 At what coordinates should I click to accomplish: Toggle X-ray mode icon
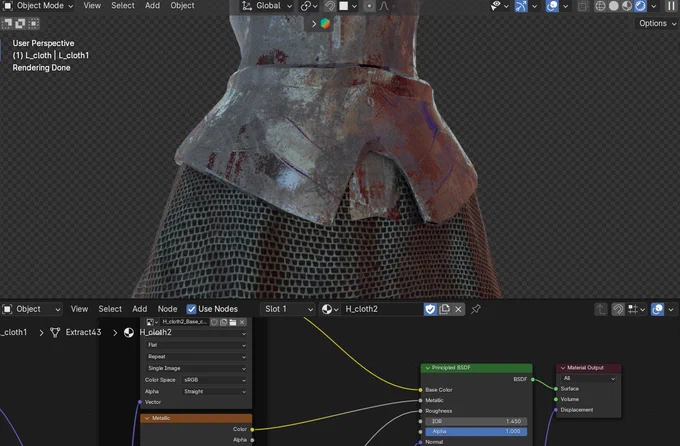583,6
